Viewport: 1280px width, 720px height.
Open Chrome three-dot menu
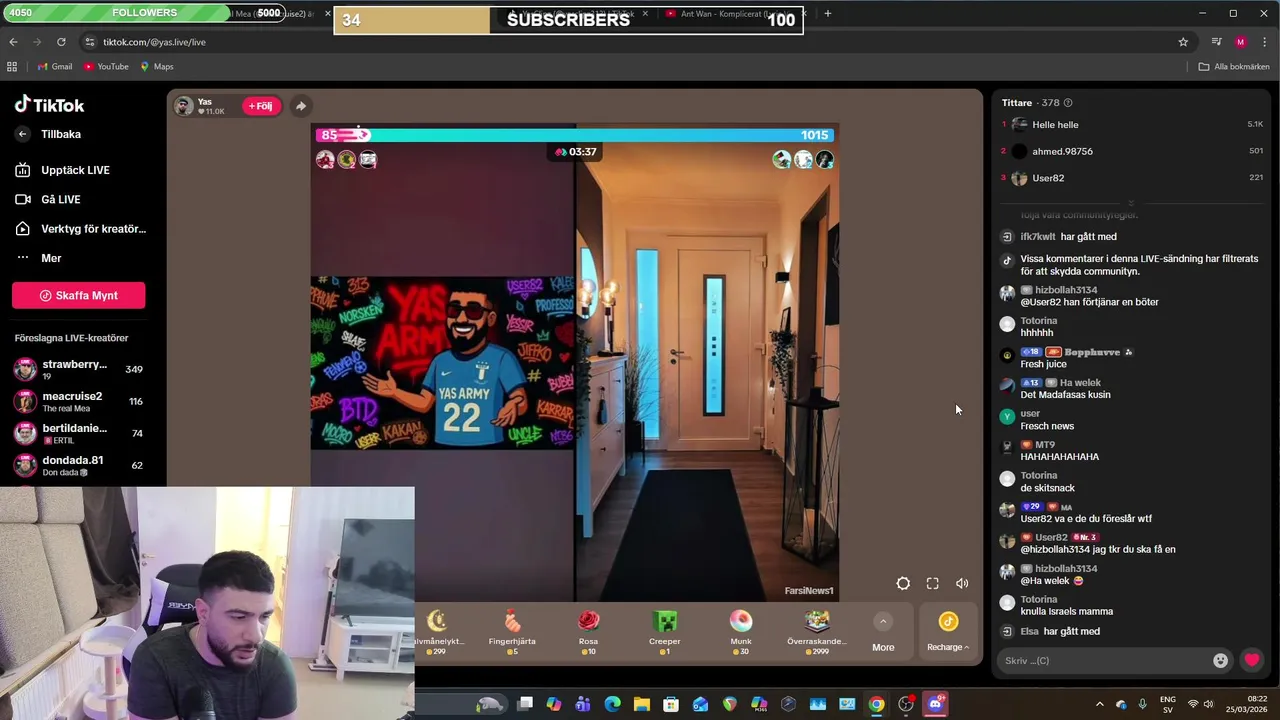[x=1265, y=42]
